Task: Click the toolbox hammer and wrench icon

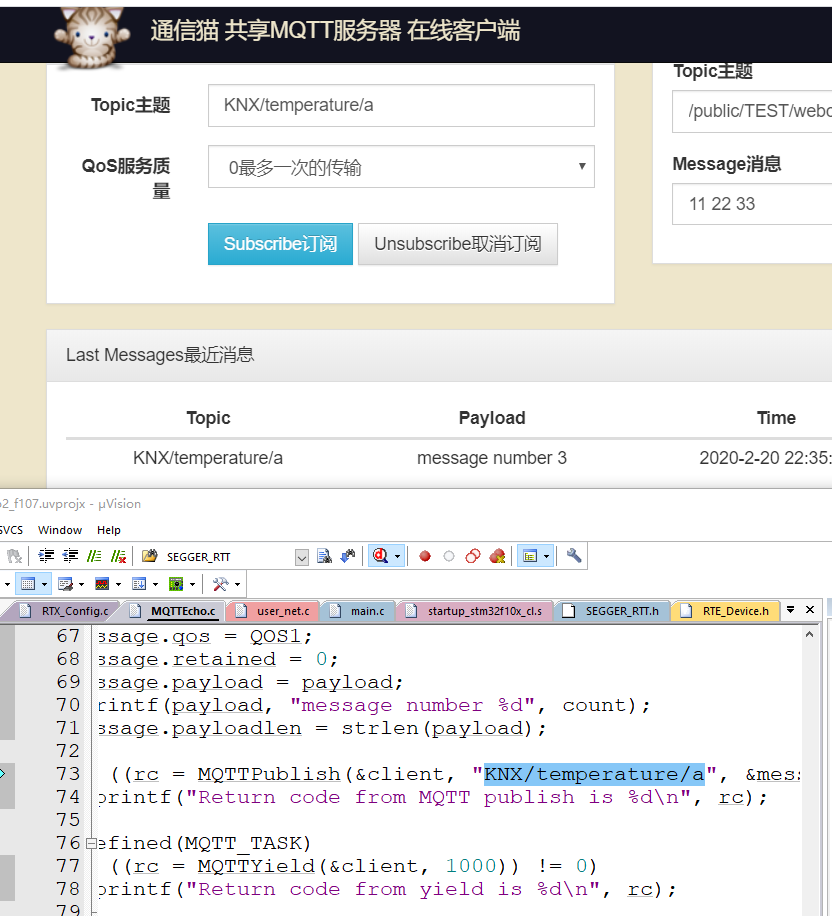Action: [x=220, y=584]
